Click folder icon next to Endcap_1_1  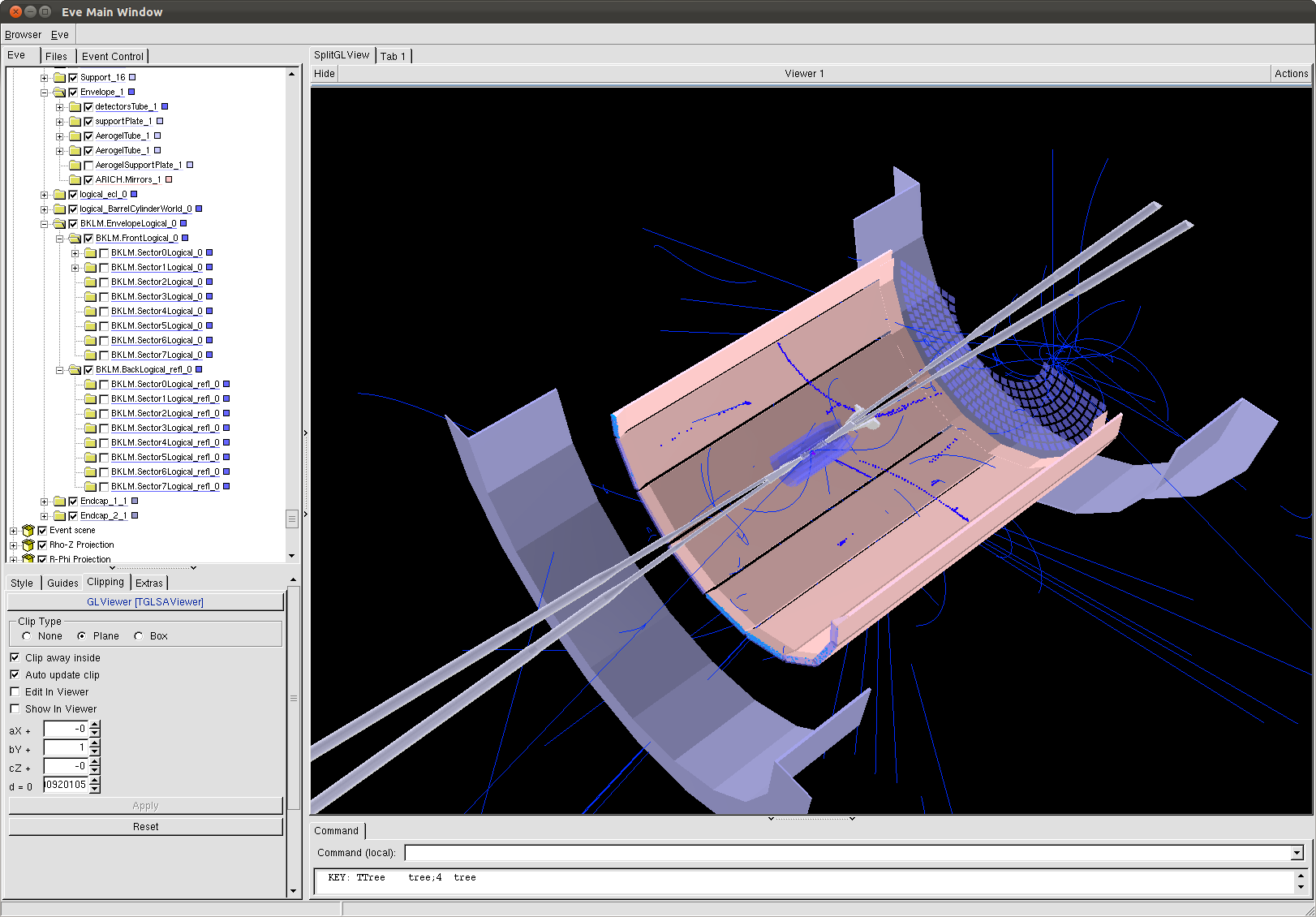59,502
